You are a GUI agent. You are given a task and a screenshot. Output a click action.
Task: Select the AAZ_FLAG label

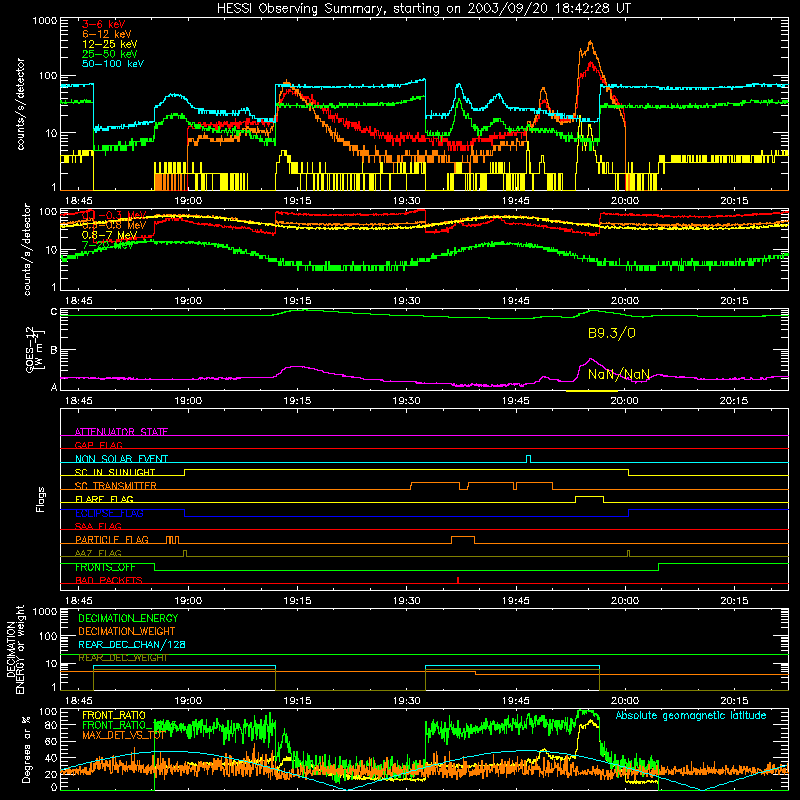(x=98, y=553)
